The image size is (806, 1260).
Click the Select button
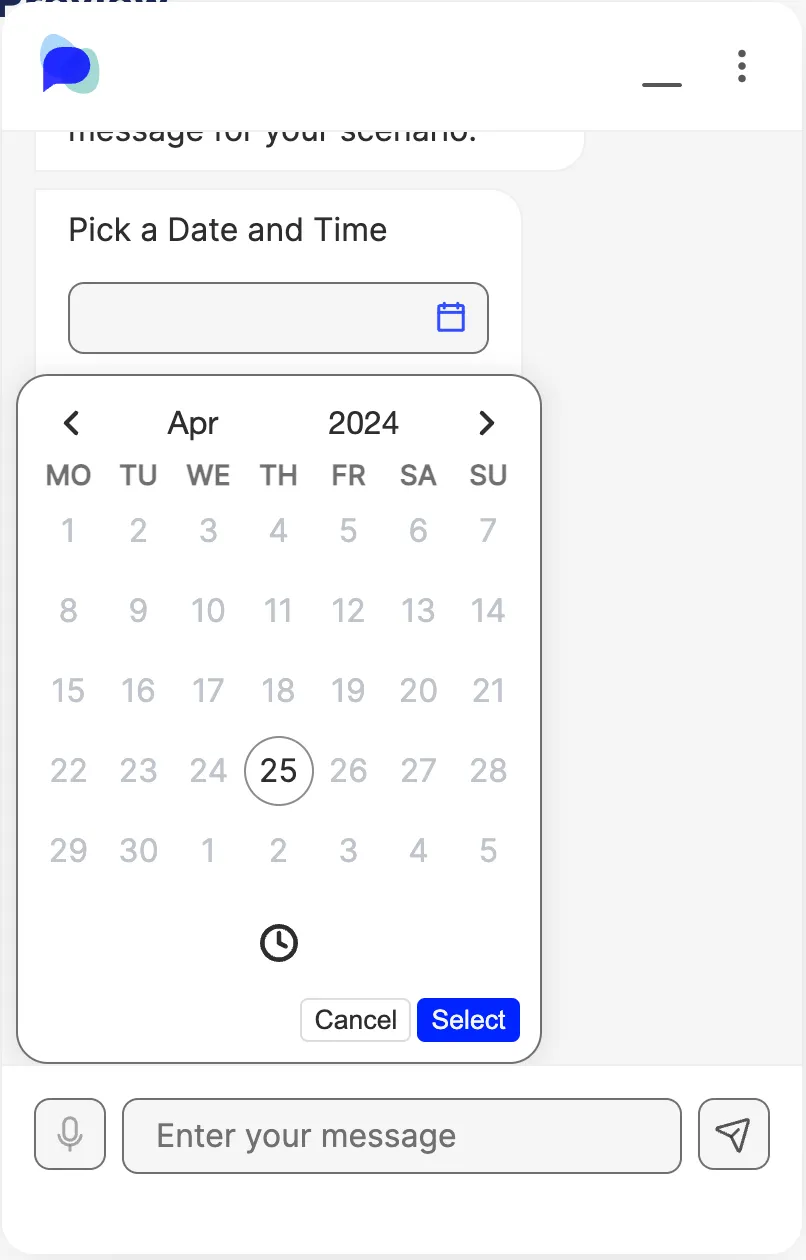(469, 1020)
